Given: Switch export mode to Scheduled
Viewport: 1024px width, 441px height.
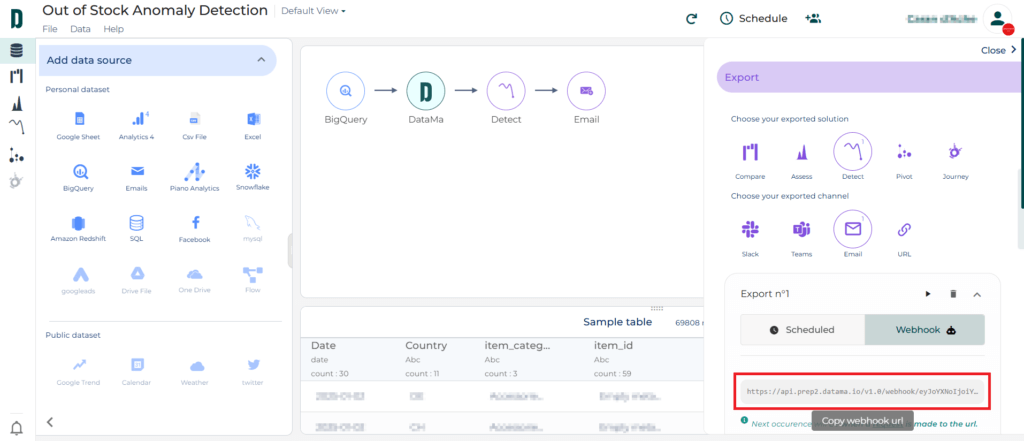Looking at the screenshot, I should tap(803, 330).
